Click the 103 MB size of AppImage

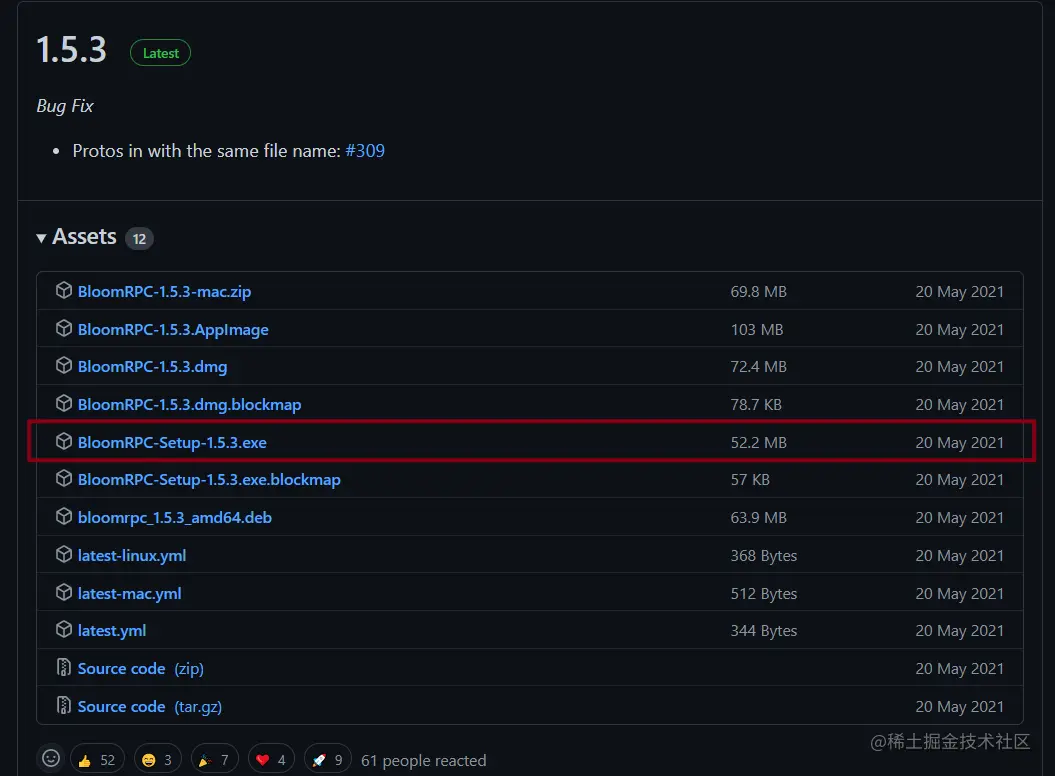click(x=756, y=330)
